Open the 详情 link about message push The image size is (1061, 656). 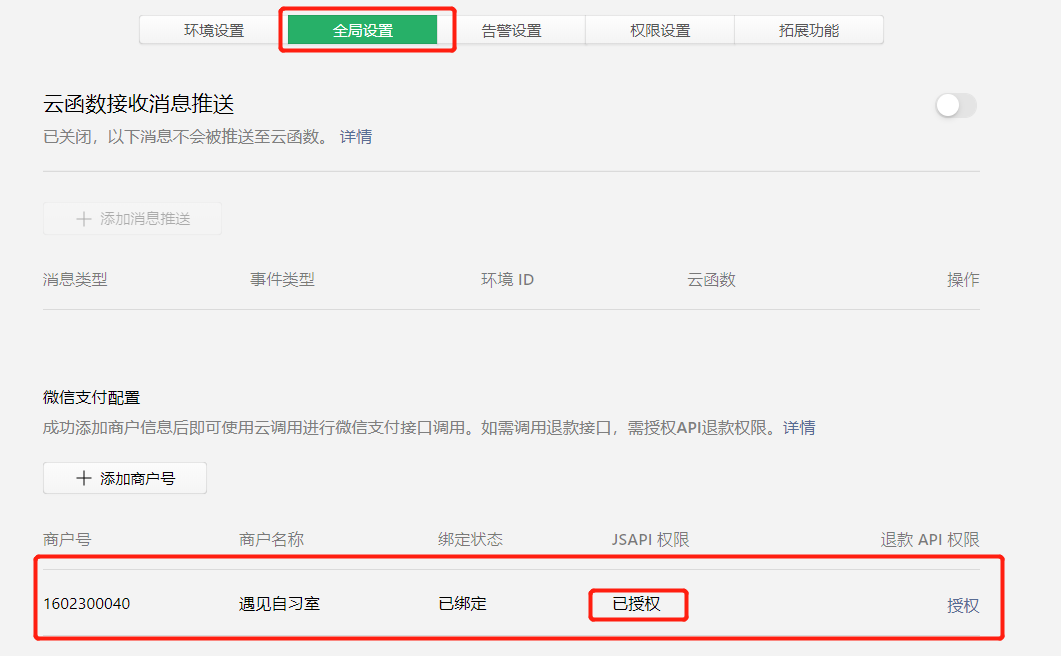[x=358, y=136]
